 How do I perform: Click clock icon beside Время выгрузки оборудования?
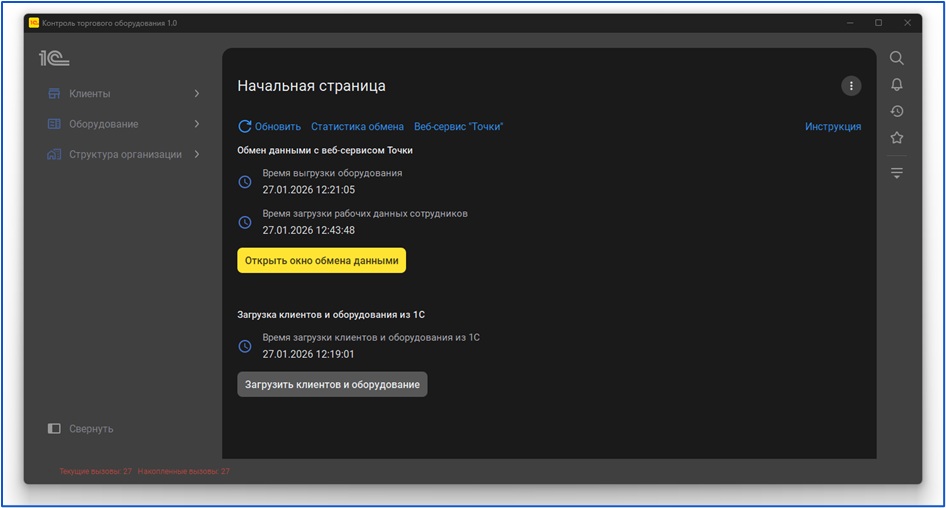244,182
